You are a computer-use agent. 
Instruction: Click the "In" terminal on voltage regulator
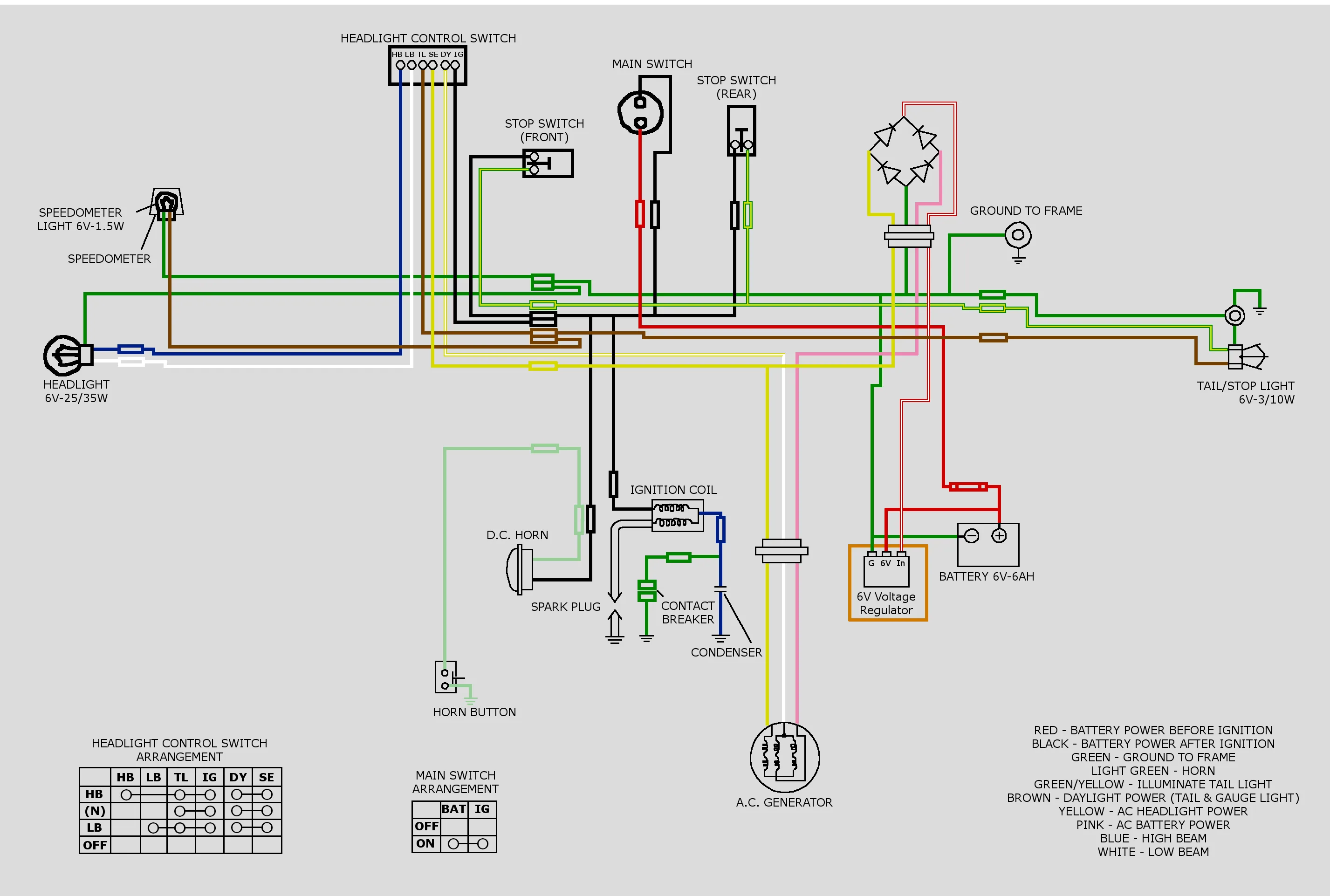coord(901,563)
